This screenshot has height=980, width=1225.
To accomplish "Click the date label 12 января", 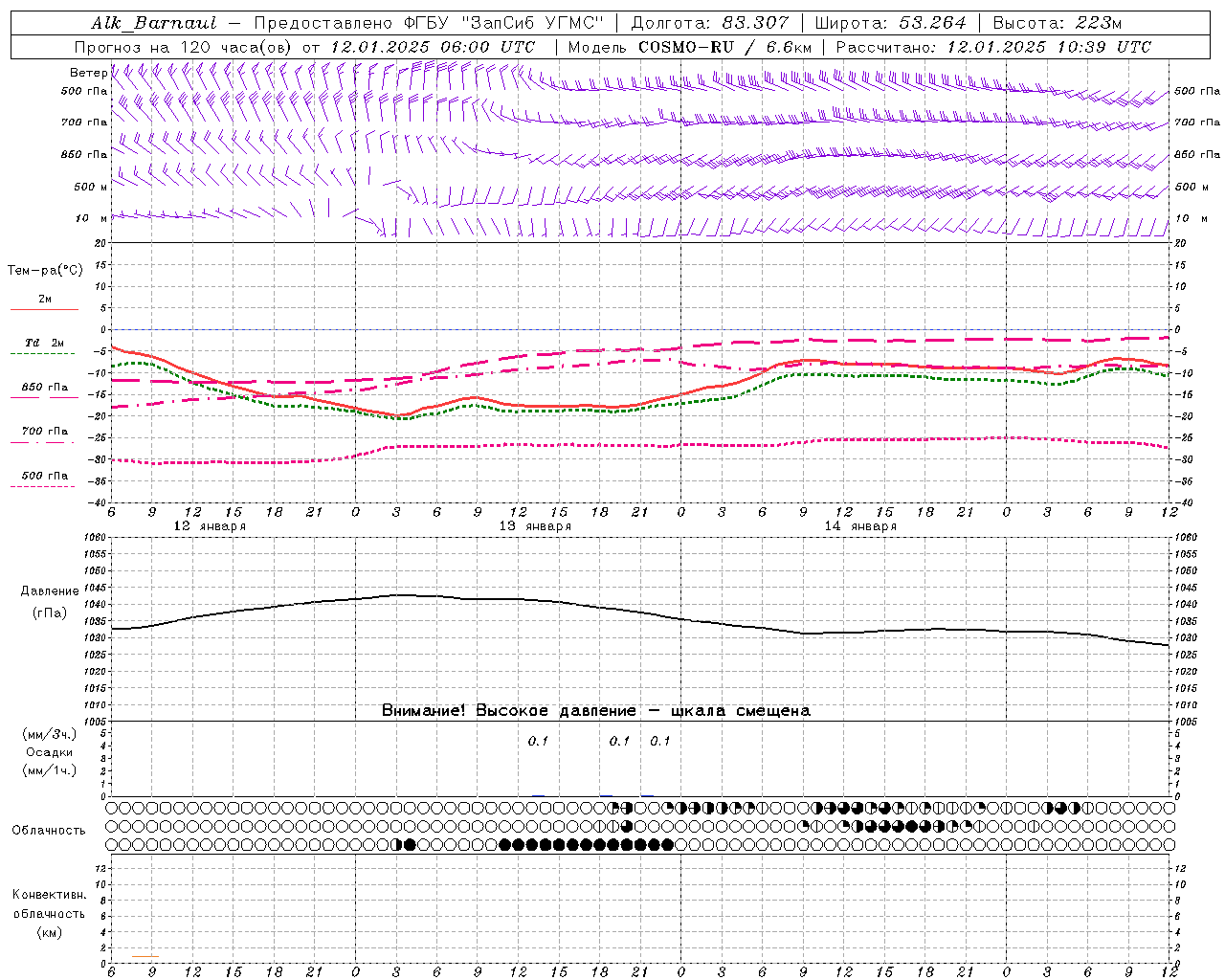I will [210, 526].
